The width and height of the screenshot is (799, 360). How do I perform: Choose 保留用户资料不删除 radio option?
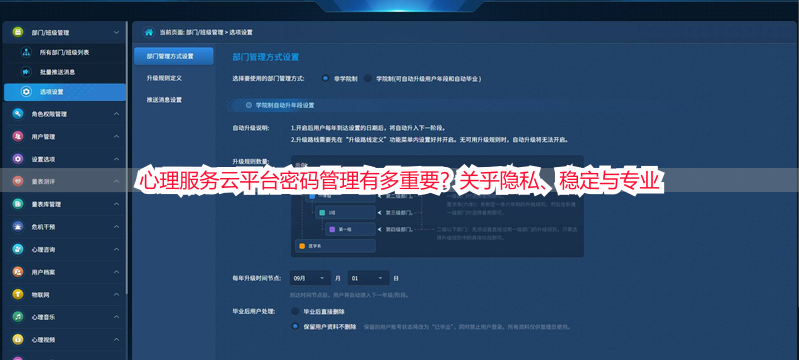(295, 326)
